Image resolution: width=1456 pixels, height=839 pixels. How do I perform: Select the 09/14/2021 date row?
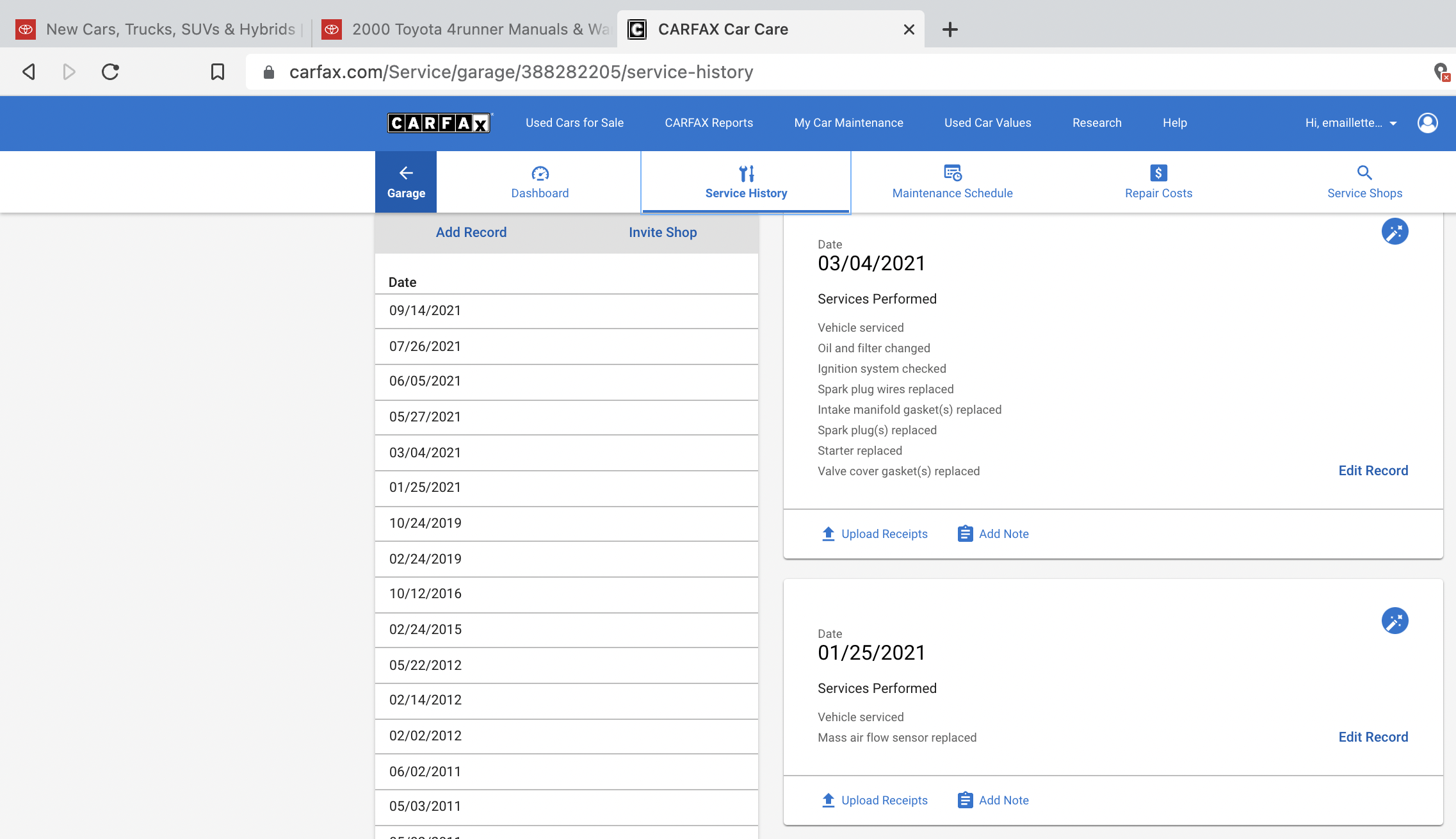(x=567, y=311)
